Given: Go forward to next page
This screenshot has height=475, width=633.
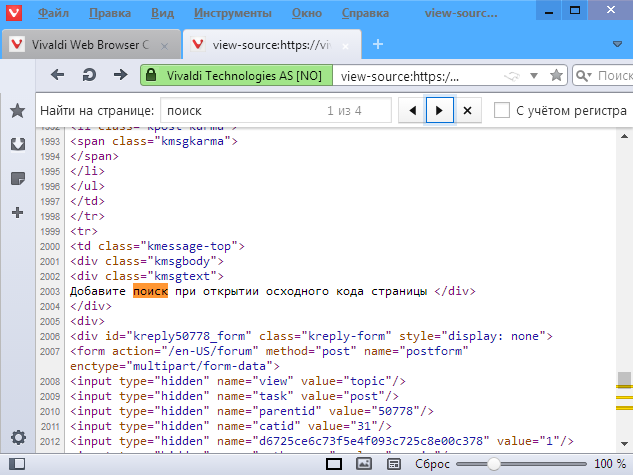Looking at the screenshot, I should [x=120, y=75].
